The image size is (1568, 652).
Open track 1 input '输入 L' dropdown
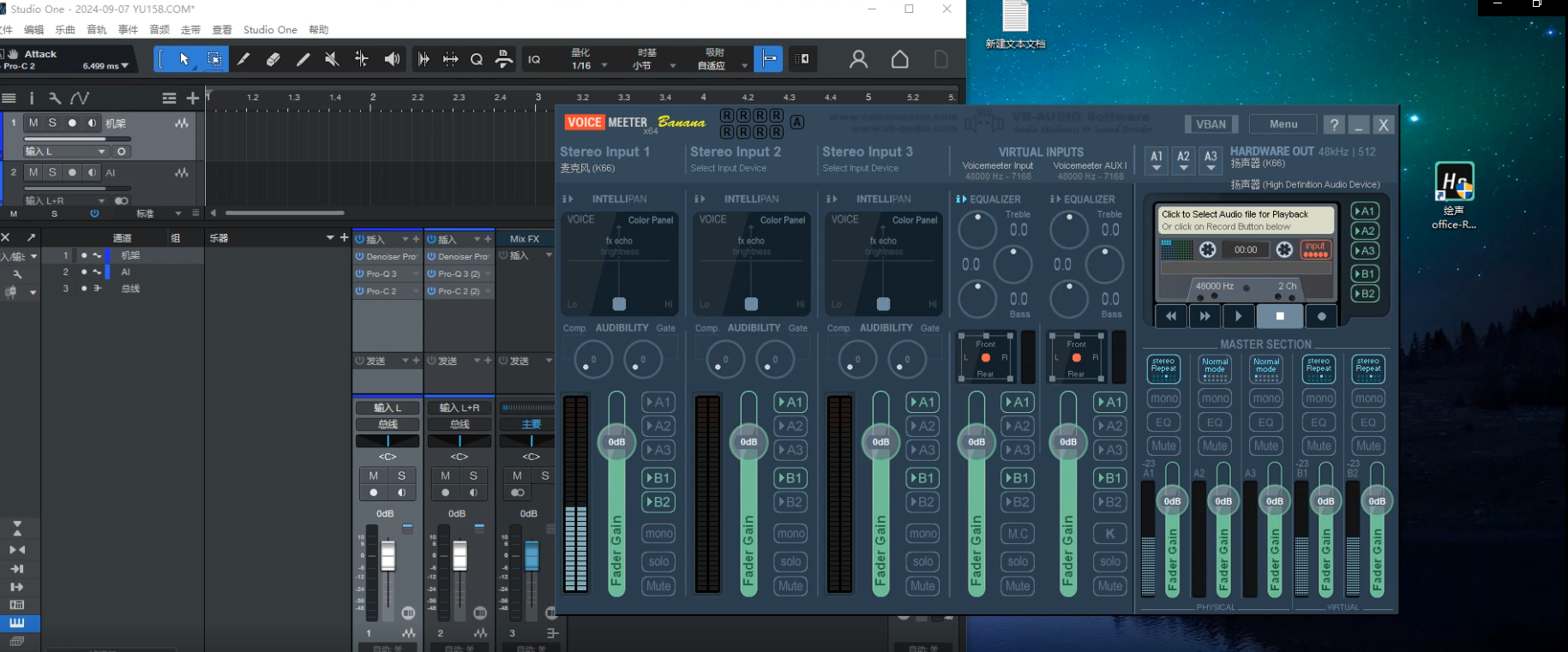[66, 152]
